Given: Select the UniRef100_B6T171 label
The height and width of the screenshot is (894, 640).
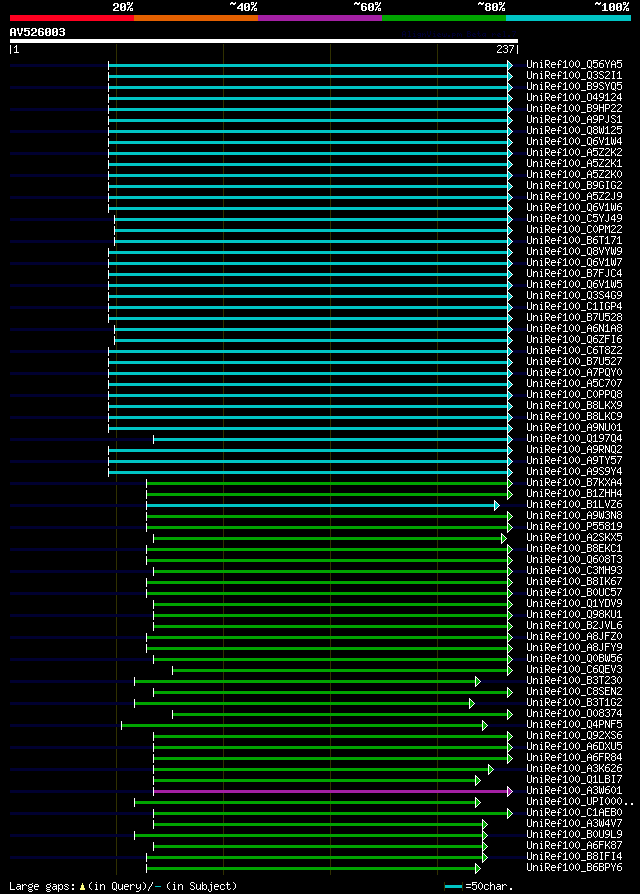Looking at the screenshot, I should click(x=574, y=241).
